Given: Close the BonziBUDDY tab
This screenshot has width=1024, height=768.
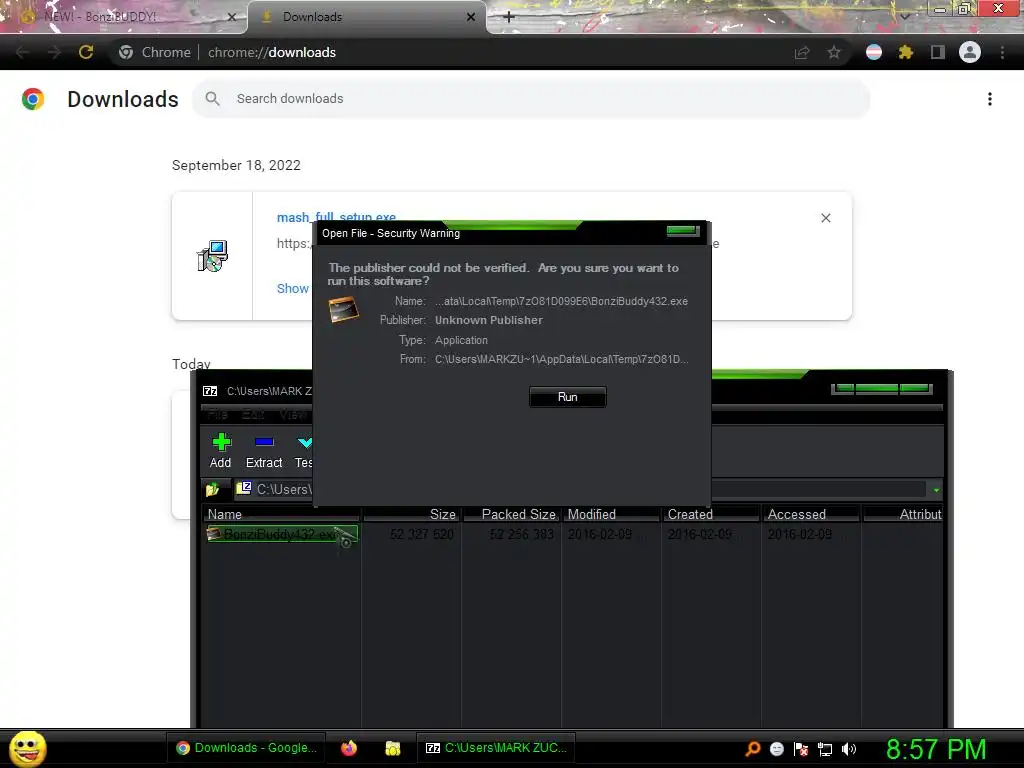Looking at the screenshot, I should [x=231, y=17].
